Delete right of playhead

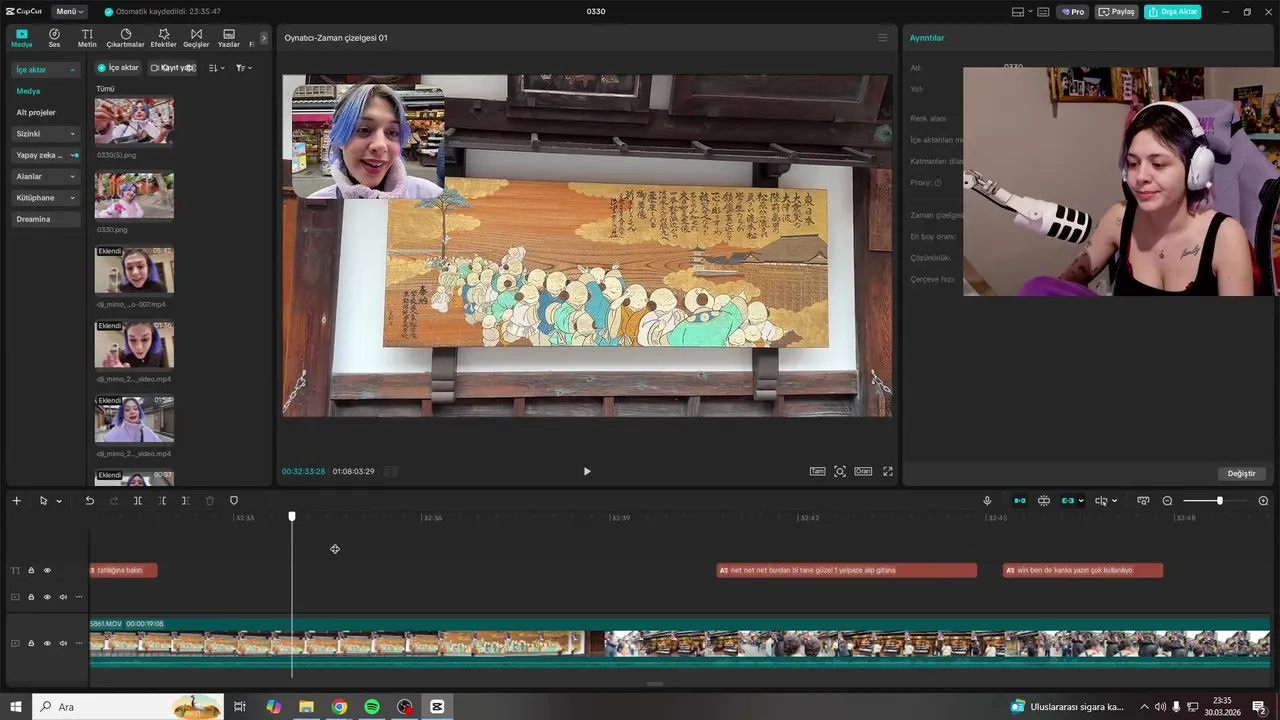185,501
